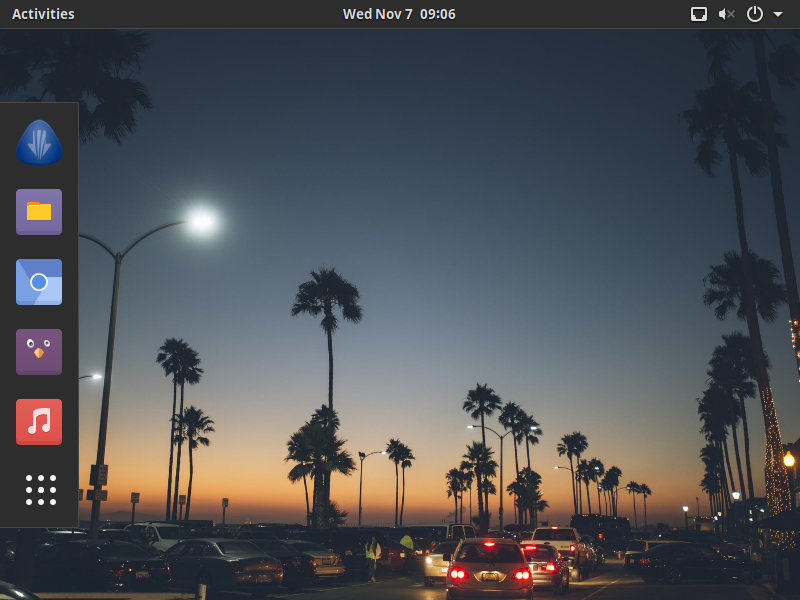The height and width of the screenshot is (600, 800).
Task: Open the file manager from the dock
Action: tap(38, 212)
